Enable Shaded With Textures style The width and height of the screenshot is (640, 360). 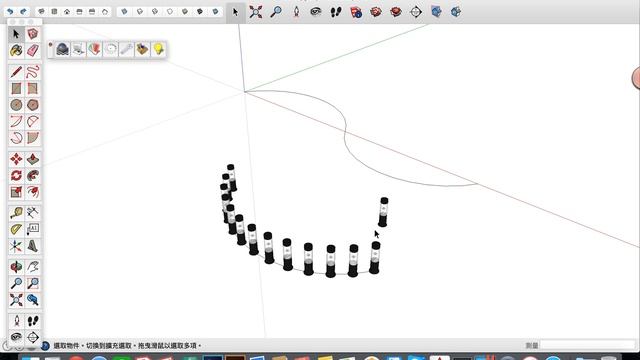pos(200,12)
